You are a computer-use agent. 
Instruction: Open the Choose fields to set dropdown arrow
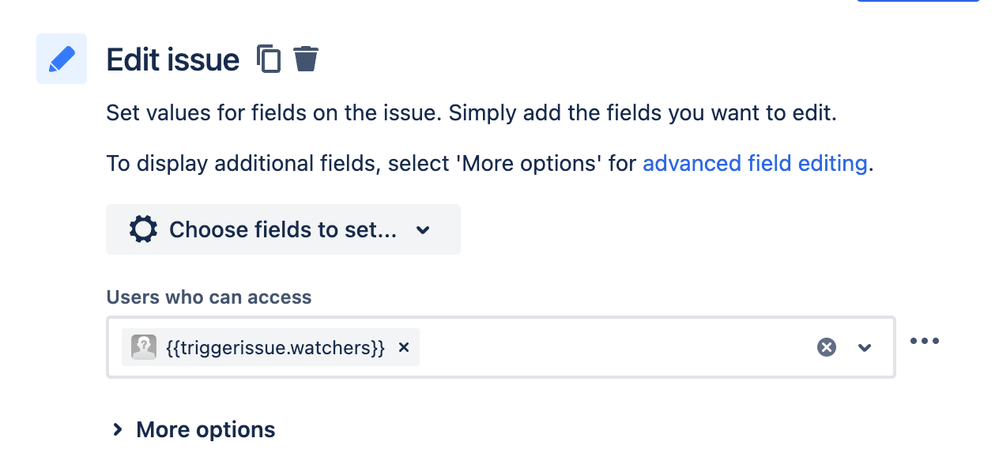click(422, 230)
